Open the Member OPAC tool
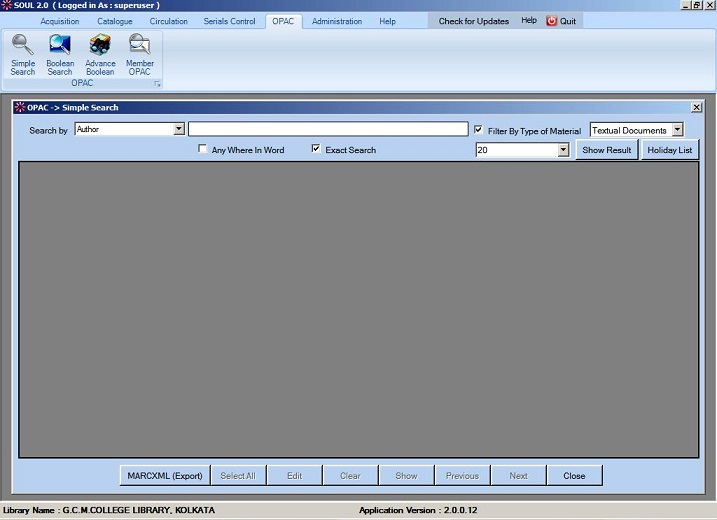The height and width of the screenshot is (520, 717). point(139,55)
